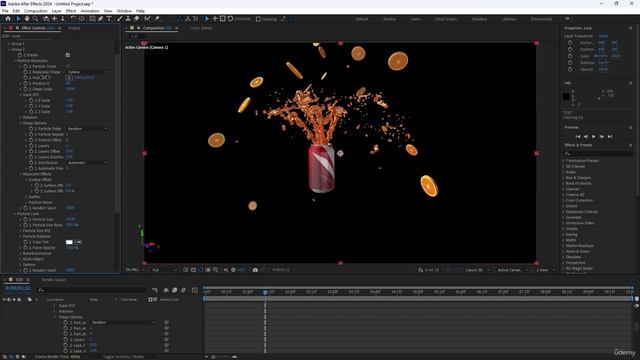Open the File menu
This screenshot has height=360, width=640.
click(5, 11)
